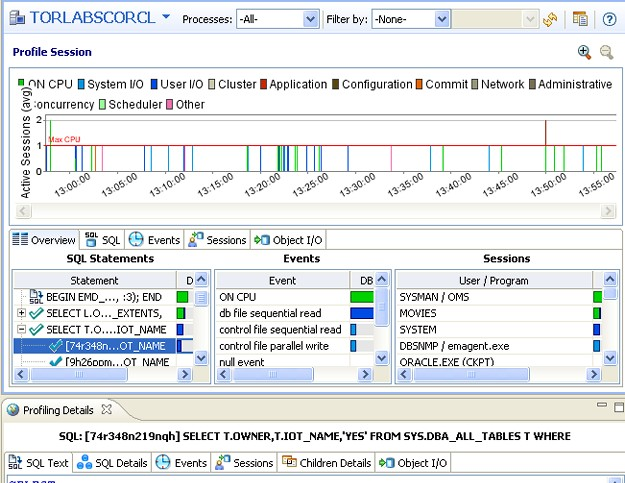The width and height of the screenshot is (625, 483).
Task: Click the BEGIN EMD_ statement SQL icon
Action: tap(36, 297)
